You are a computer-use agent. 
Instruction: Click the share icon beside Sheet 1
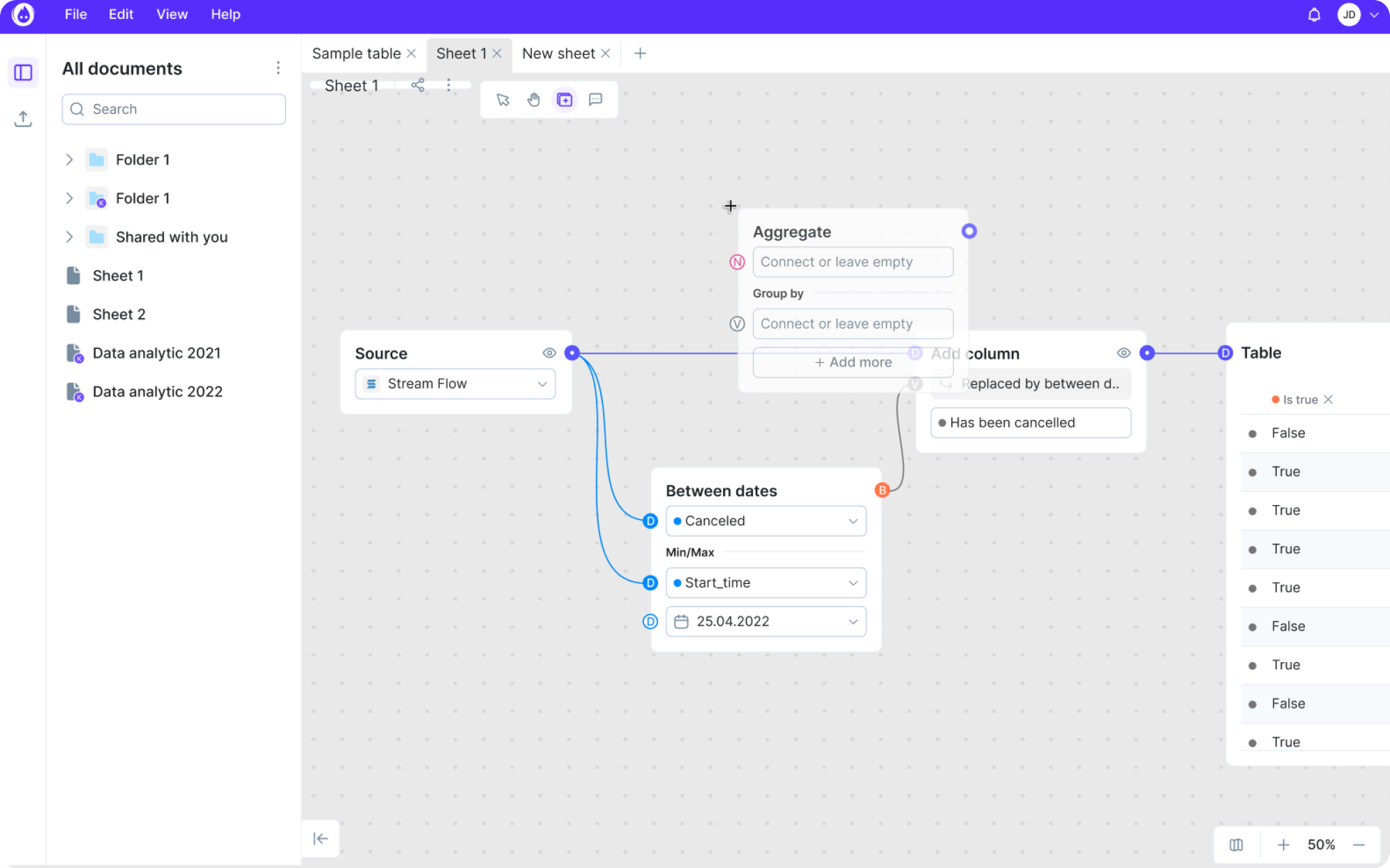(418, 85)
